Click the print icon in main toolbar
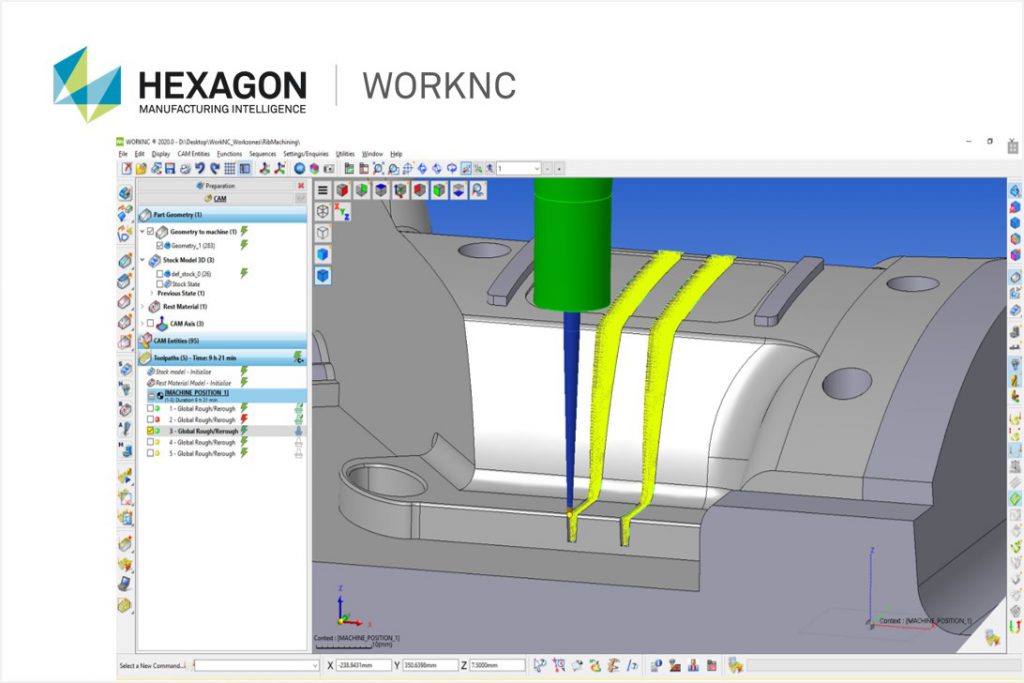The width and height of the screenshot is (1024, 683). click(x=185, y=168)
